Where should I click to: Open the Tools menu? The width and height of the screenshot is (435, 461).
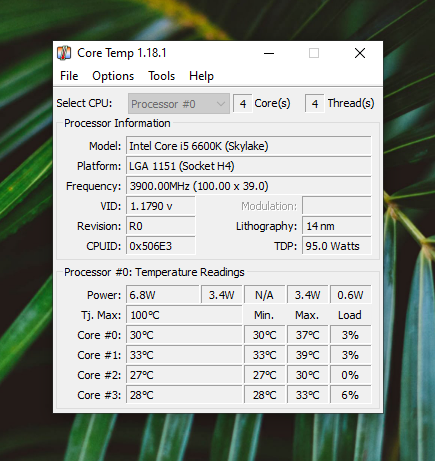[x=162, y=76]
